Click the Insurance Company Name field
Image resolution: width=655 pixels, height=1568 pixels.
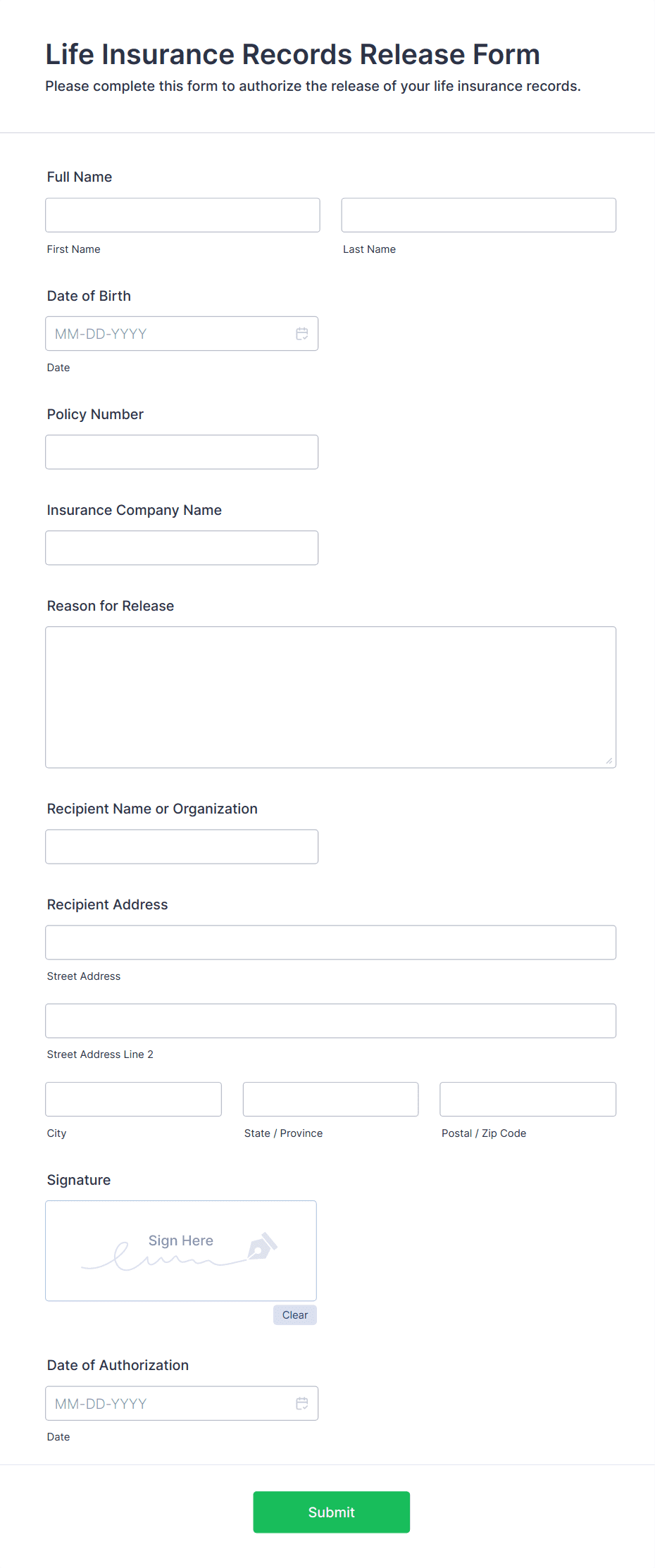point(181,547)
